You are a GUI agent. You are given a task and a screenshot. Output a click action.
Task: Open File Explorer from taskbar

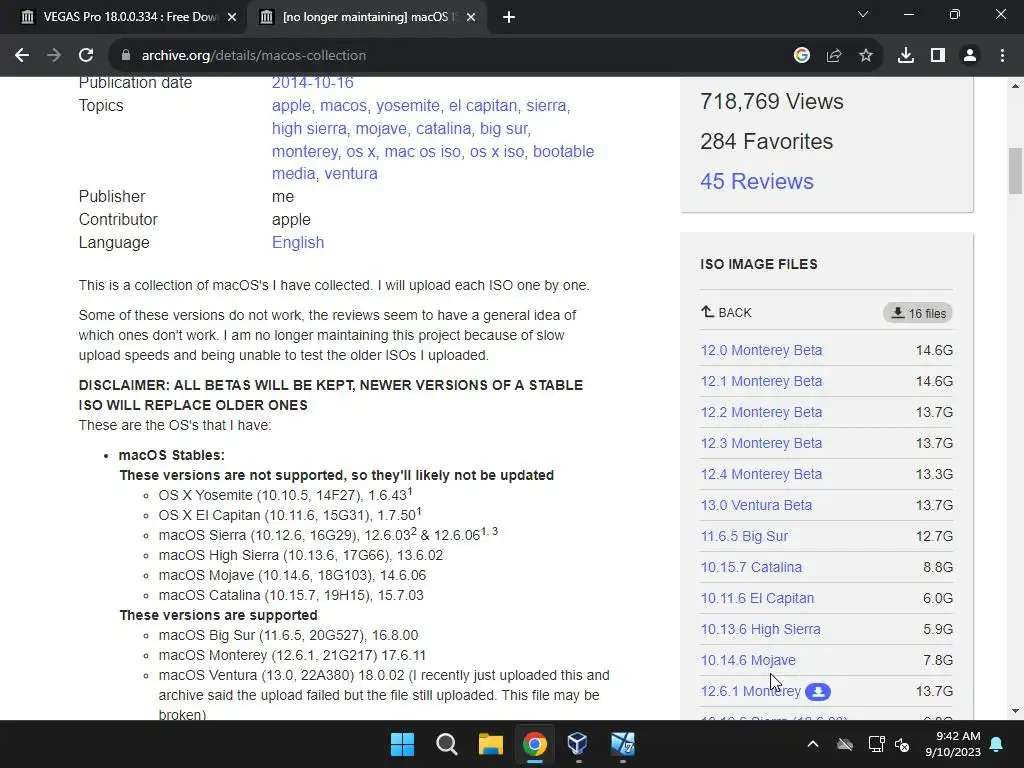tap(490, 744)
